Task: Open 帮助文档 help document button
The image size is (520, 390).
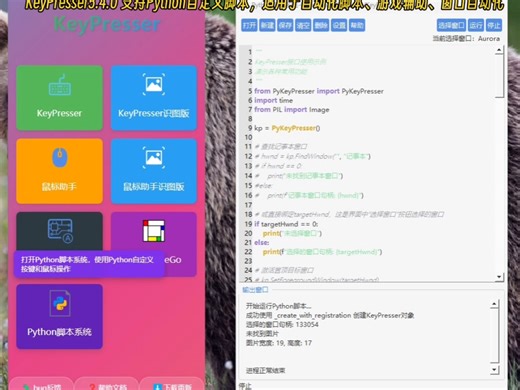Action: click(107, 384)
